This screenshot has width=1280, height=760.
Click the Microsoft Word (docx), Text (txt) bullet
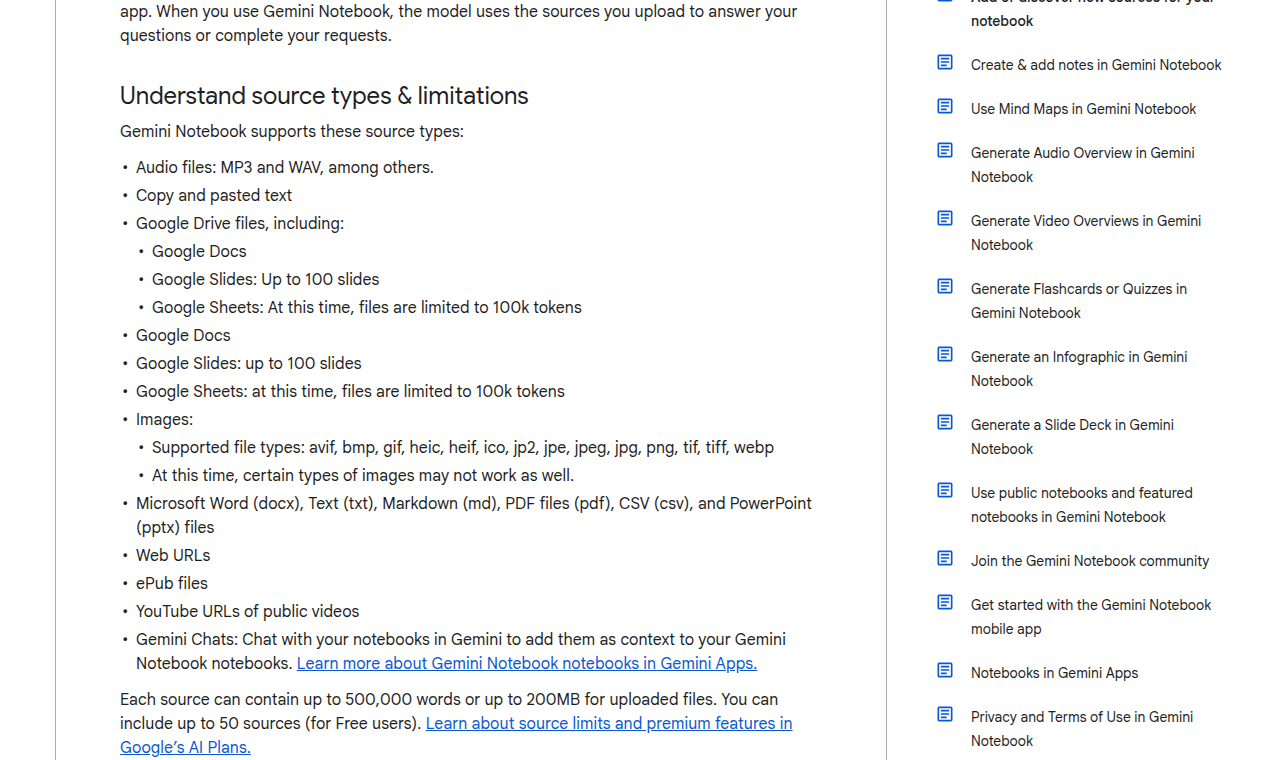point(474,515)
